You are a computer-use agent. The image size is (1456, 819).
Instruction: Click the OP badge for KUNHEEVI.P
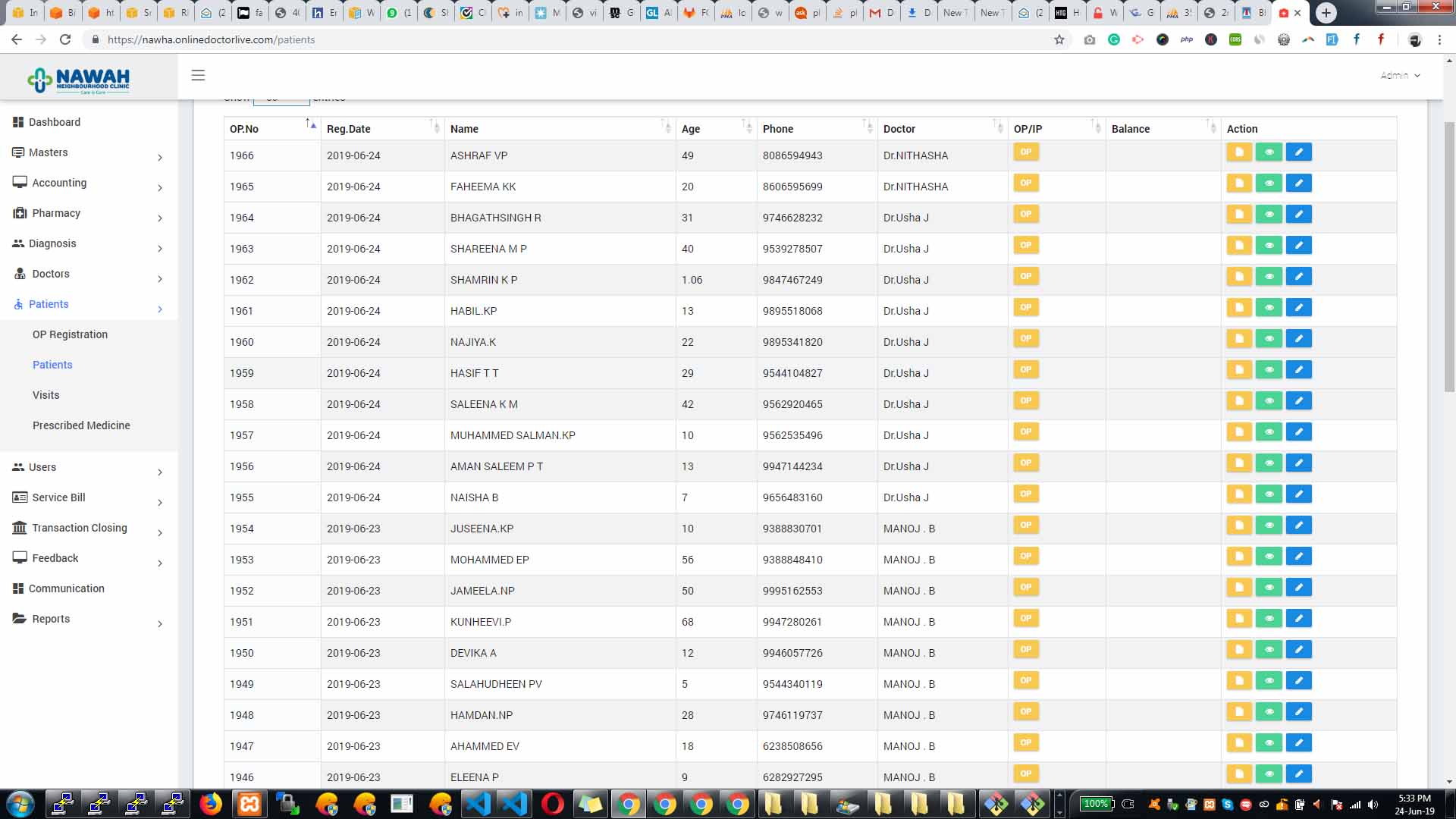tap(1026, 618)
